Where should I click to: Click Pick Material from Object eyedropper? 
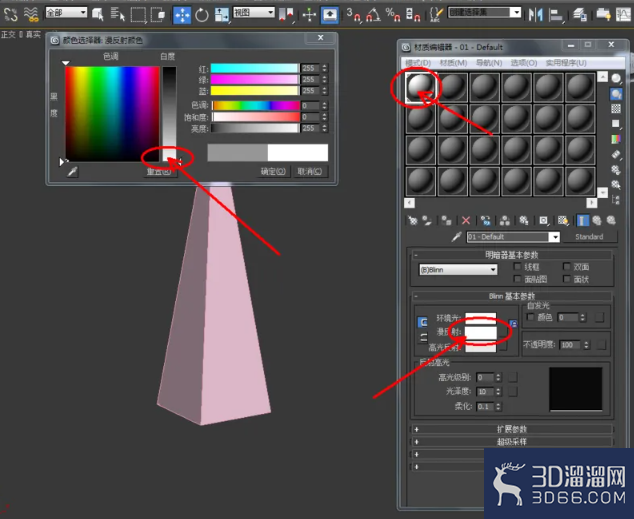[x=456, y=236]
